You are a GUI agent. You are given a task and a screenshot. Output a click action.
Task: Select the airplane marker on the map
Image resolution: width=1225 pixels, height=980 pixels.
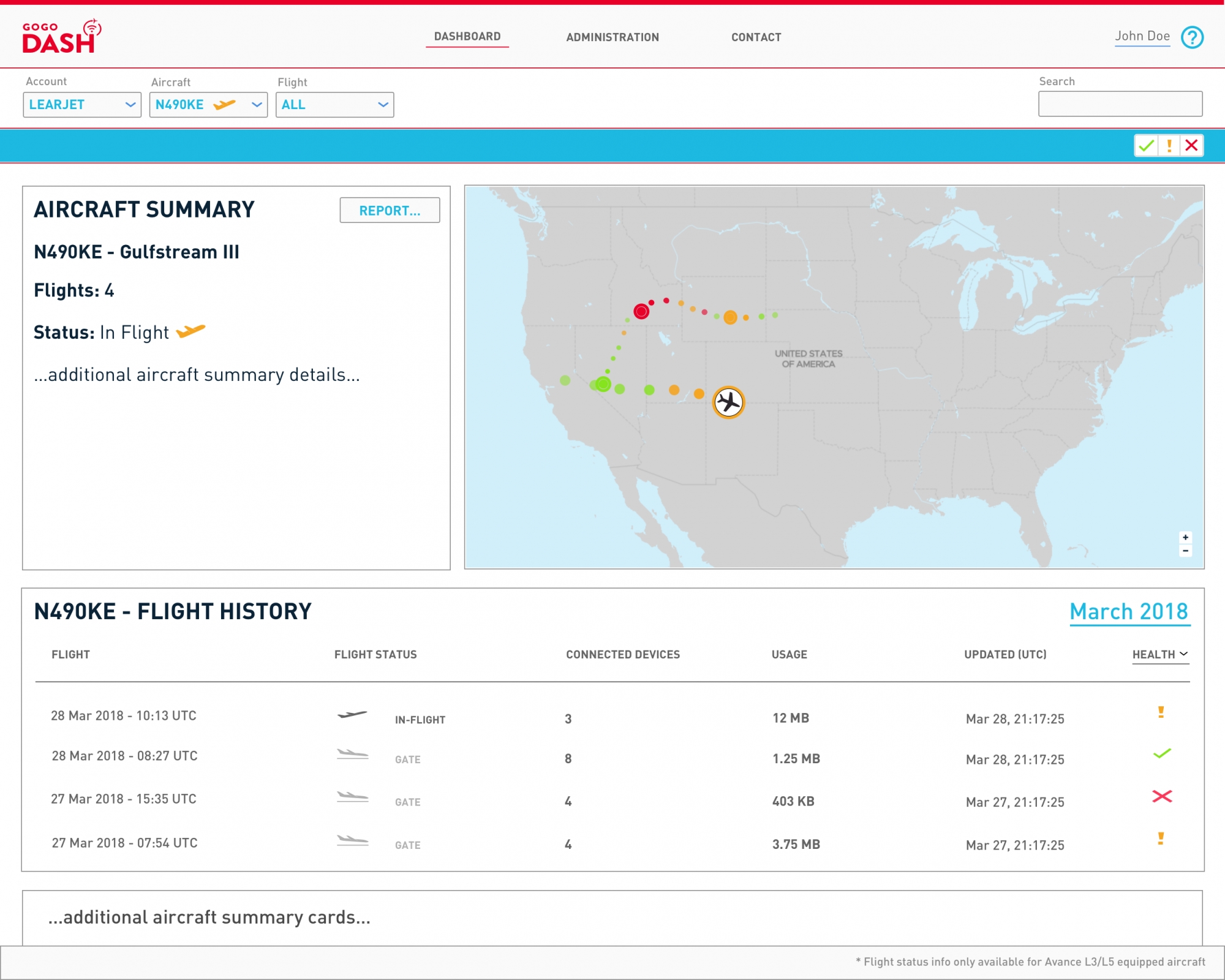(x=728, y=402)
